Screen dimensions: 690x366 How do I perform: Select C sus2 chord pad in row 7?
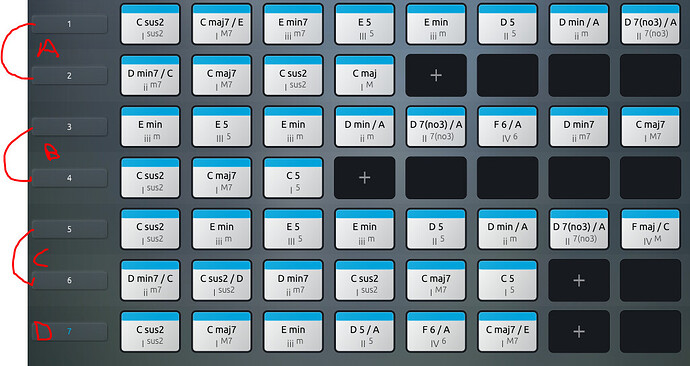pos(150,332)
